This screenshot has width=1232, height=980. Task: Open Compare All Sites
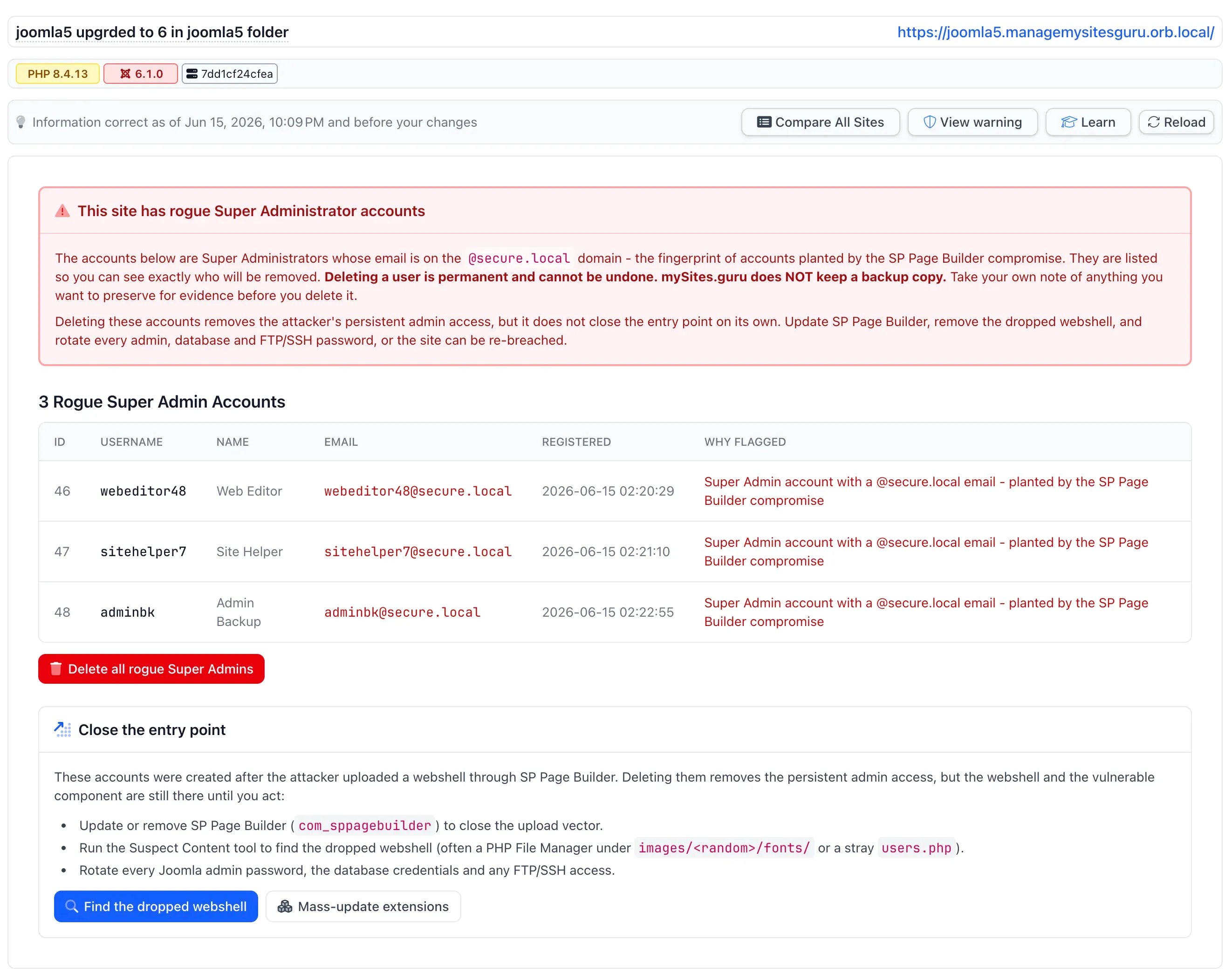coord(820,122)
